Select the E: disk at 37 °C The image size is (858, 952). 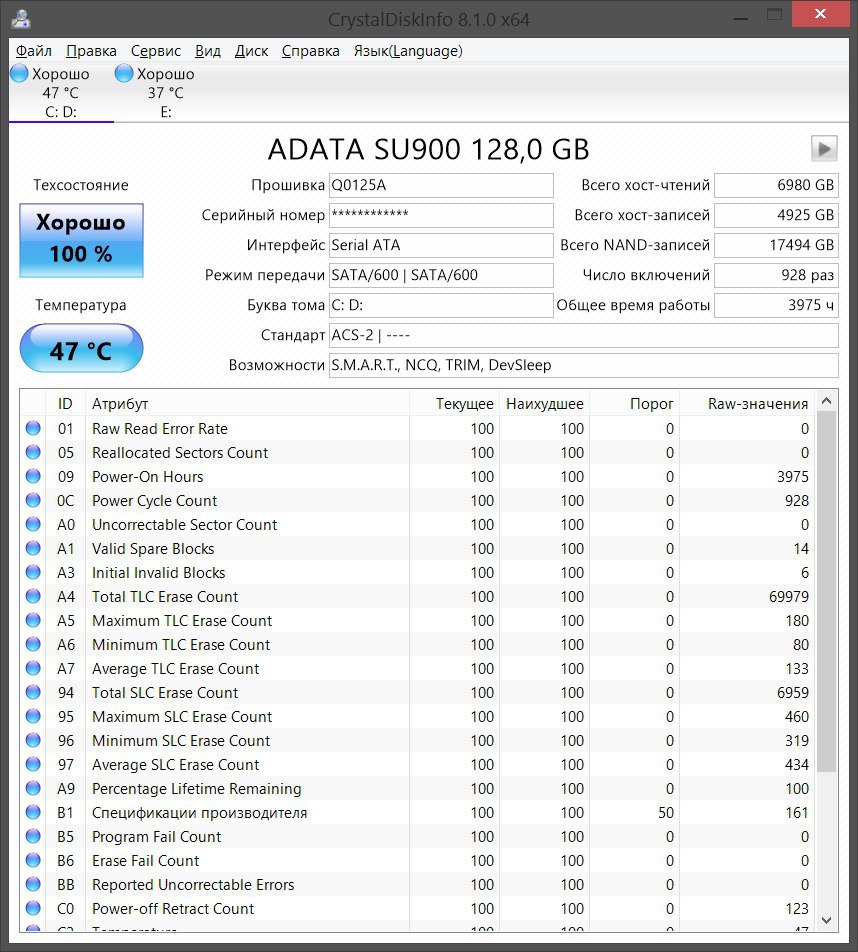[165, 93]
